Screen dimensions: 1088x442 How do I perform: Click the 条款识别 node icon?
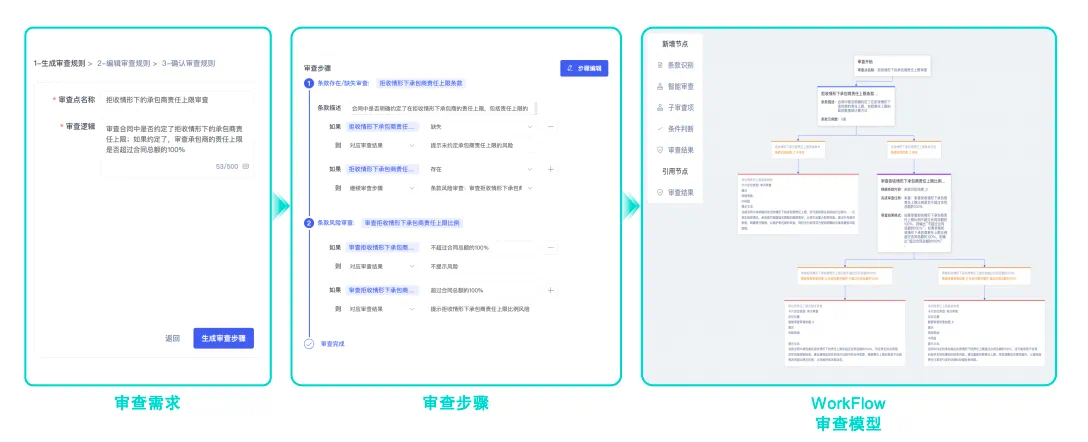(658, 65)
